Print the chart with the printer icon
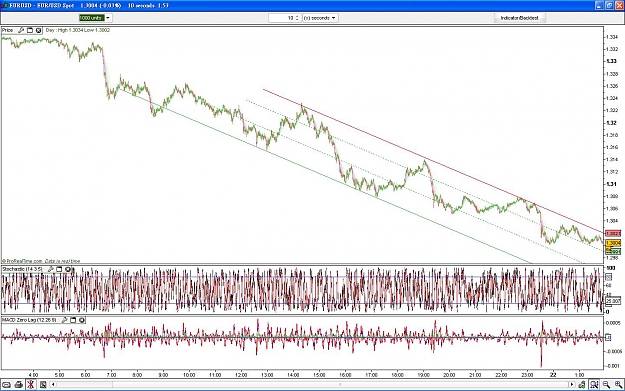Viewport: 625px width, 391px height. coord(18,385)
